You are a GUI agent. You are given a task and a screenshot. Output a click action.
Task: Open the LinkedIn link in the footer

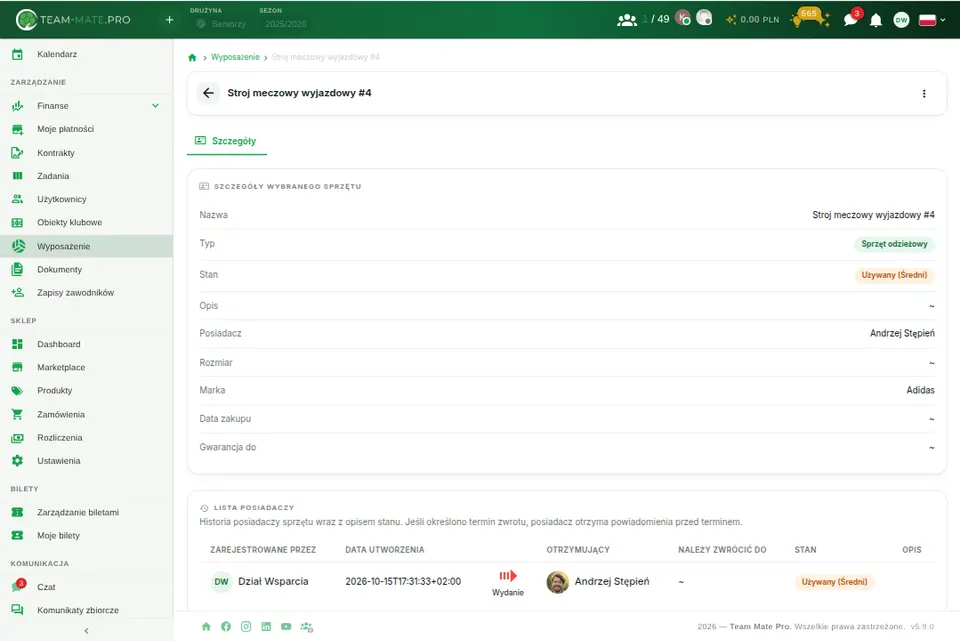[x=266, y=626]
